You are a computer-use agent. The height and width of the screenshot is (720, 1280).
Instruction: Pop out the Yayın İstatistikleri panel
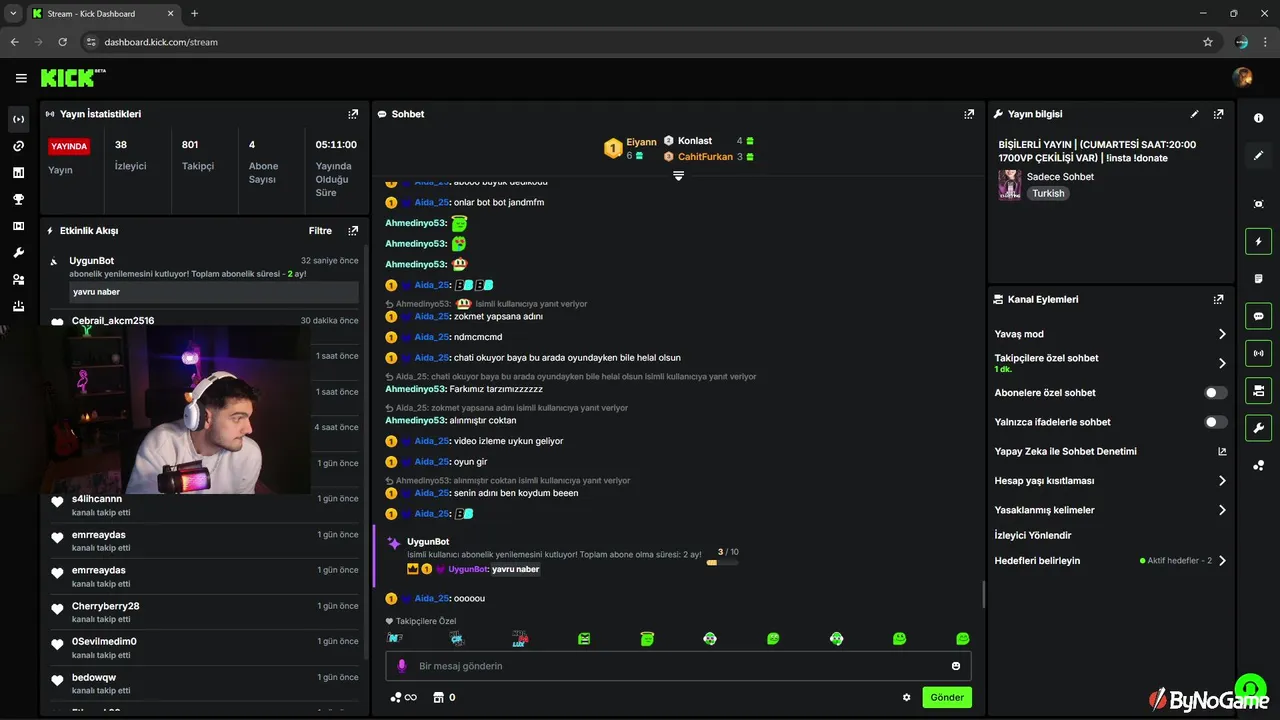pyautogui.click(x=353, y=115)
